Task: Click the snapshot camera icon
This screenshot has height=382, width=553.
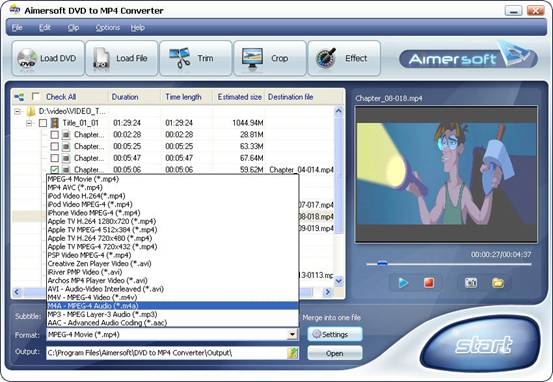Action: tap(471, 283)
